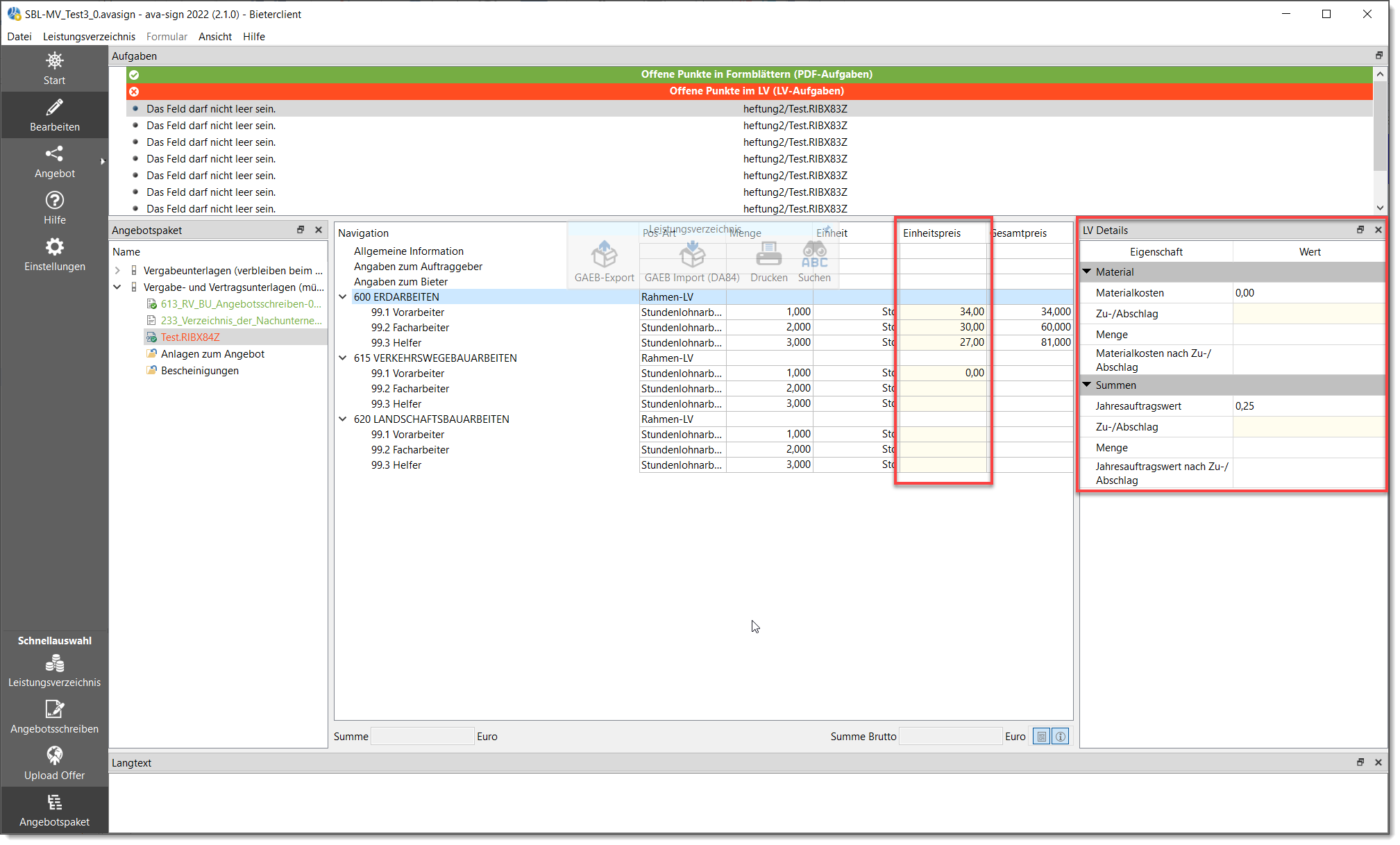1400x845 pixels.
Task: Expand the Angebot sidebar submenu arrow
Action: (103, 162)
